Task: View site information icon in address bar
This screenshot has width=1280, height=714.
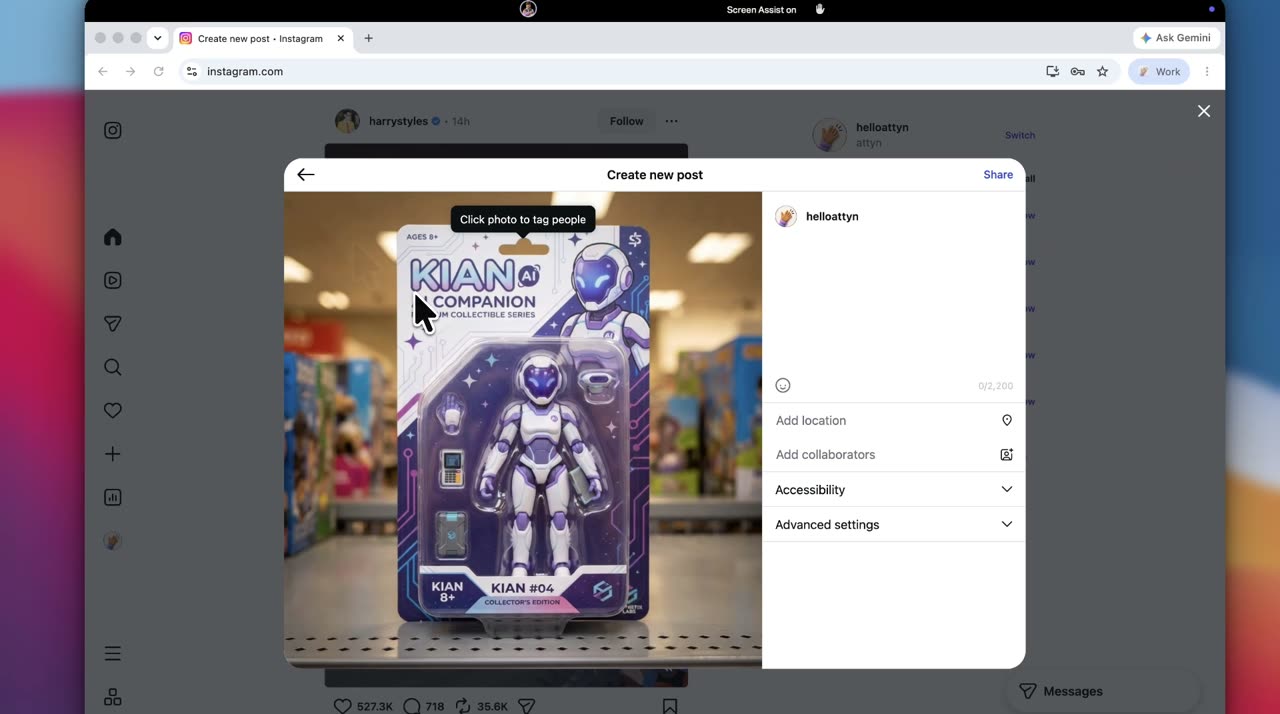Action: click(x=192, y=71)
